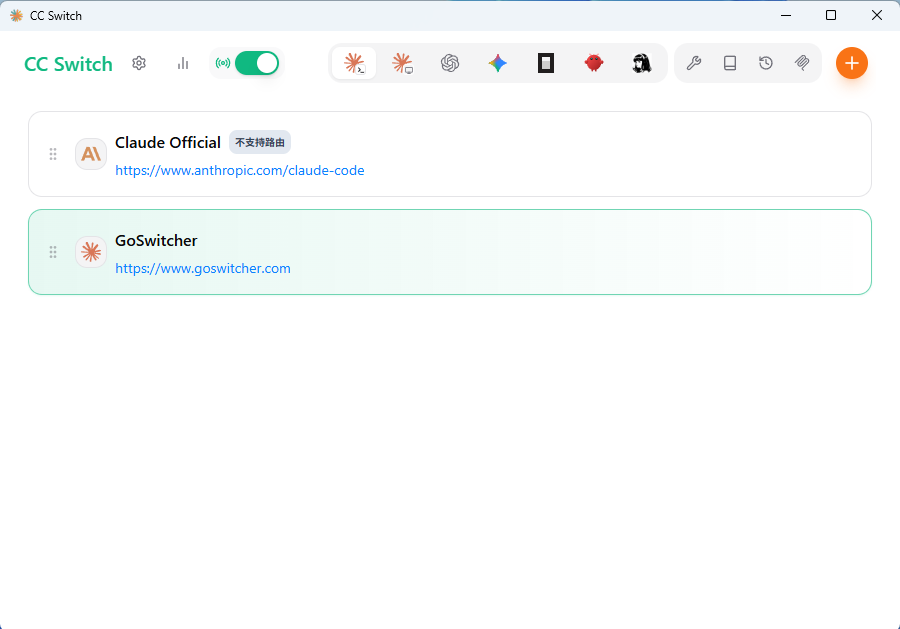This screenshot has height=629, width=900.
Task: Switch to the Gemini sparkle tab
Action: click(498, 63)
